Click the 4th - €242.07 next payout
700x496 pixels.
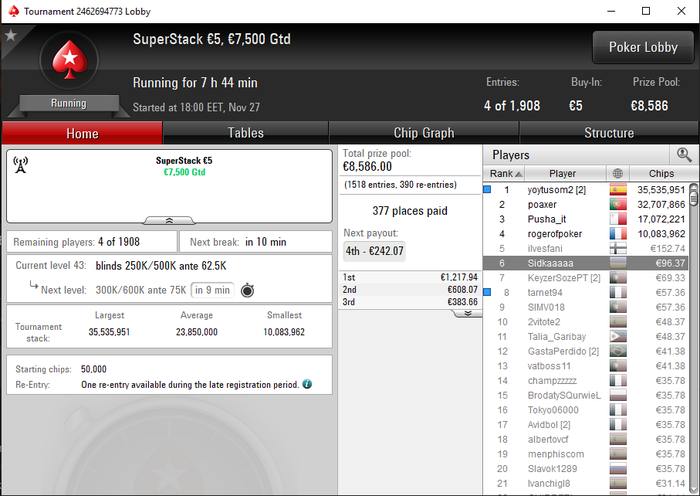(x=375, y=251)
